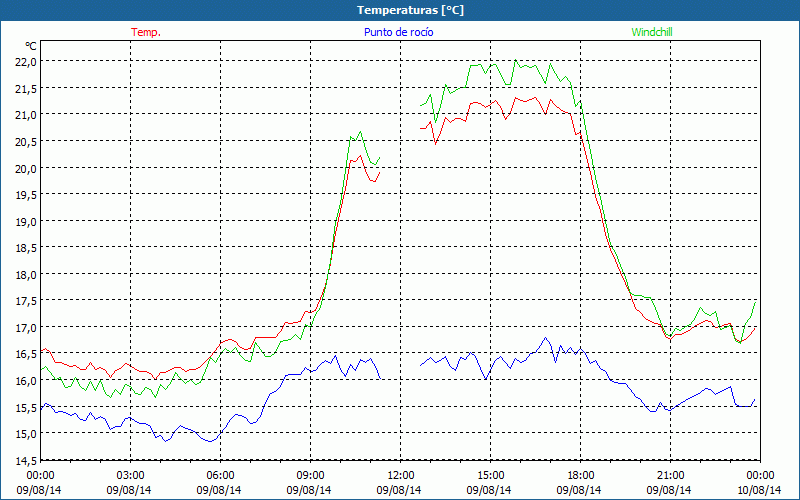Screen dimensions: 800x500
Task: Click the 21:00 time axis label
Action: click(670, 475)
